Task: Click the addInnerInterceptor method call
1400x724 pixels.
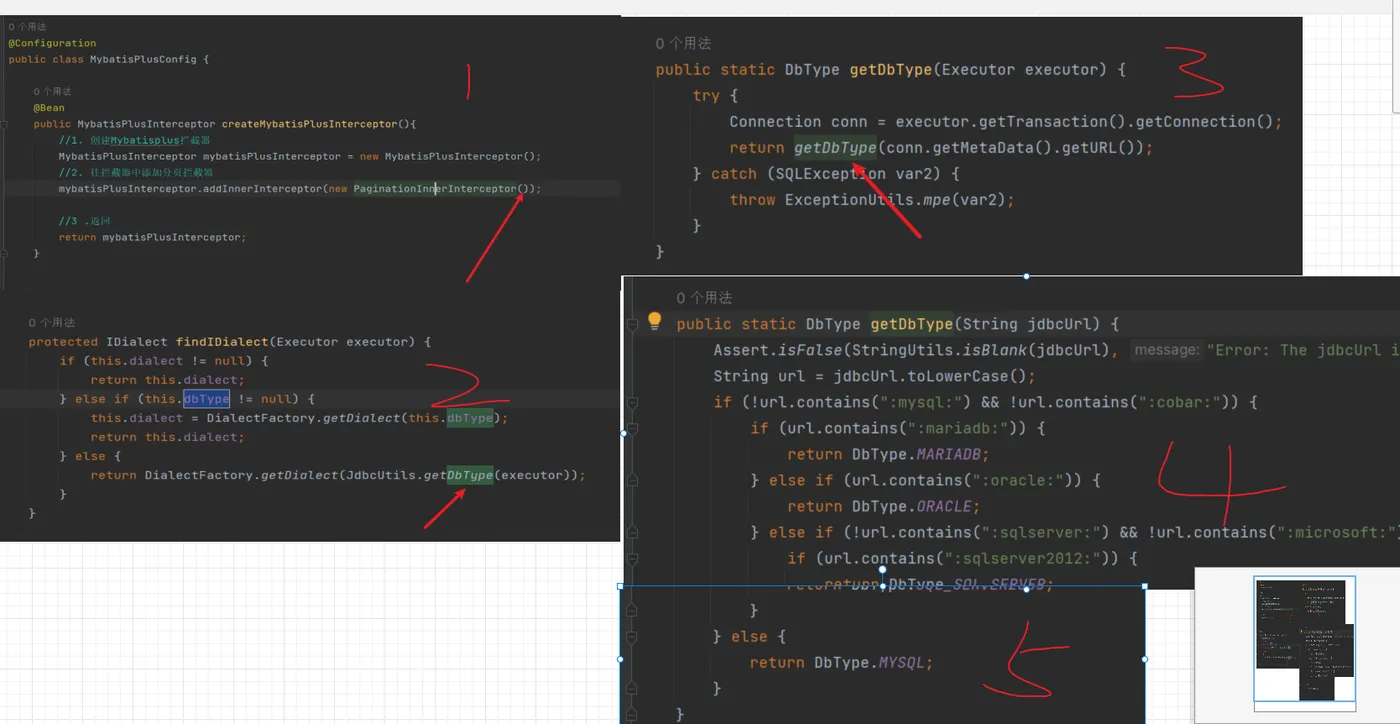Action: (x=261, y=188)
